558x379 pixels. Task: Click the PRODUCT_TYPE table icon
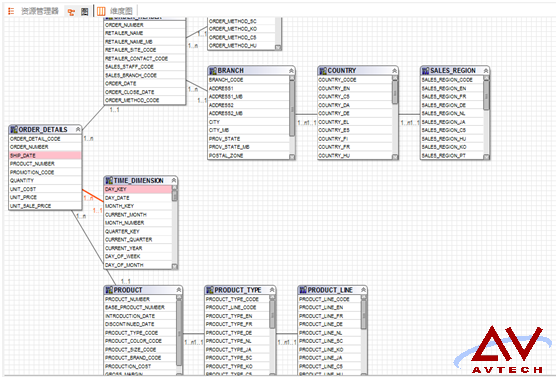(x=210, y=290)
